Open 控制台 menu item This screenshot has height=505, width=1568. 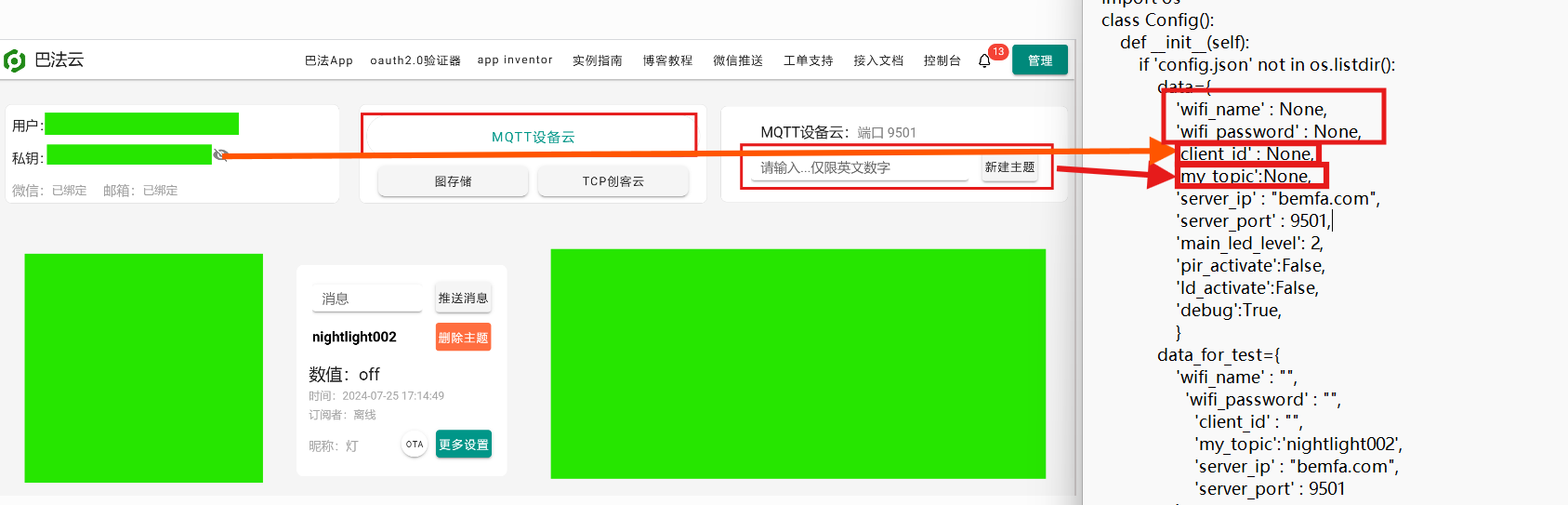[x=942, y=60]
